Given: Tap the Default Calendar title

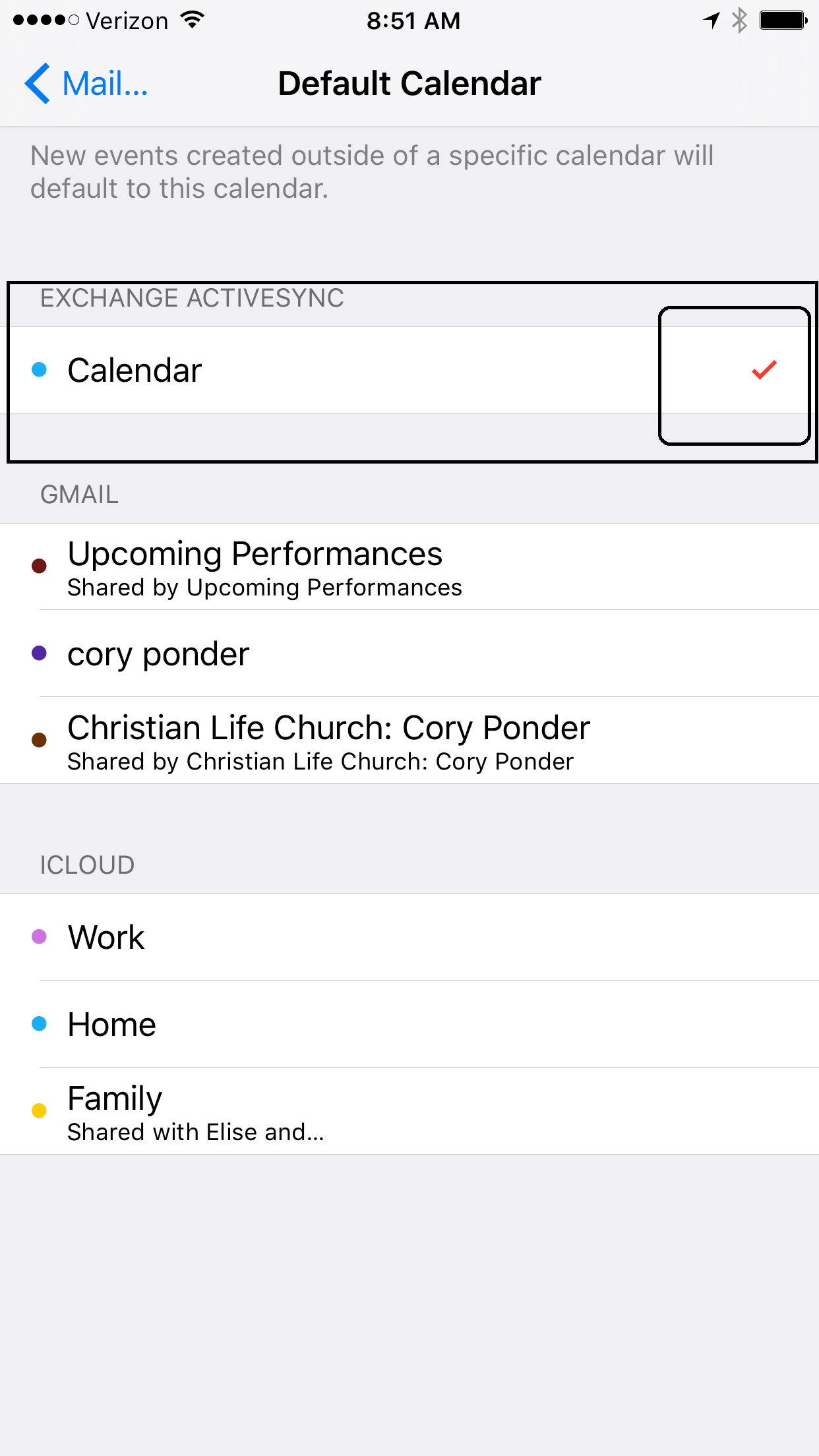Looking at the screenshot, I should [409, 84].
